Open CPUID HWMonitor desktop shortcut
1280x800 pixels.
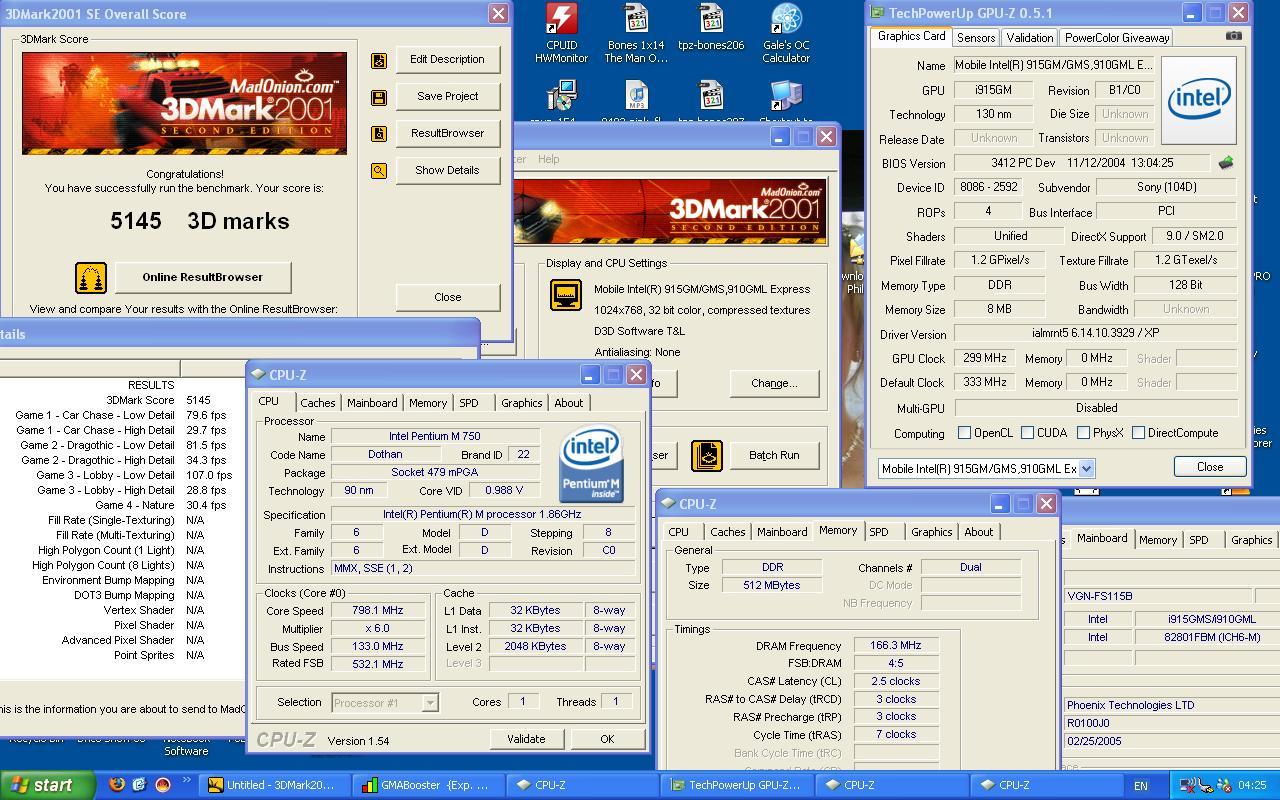[561, 33]
